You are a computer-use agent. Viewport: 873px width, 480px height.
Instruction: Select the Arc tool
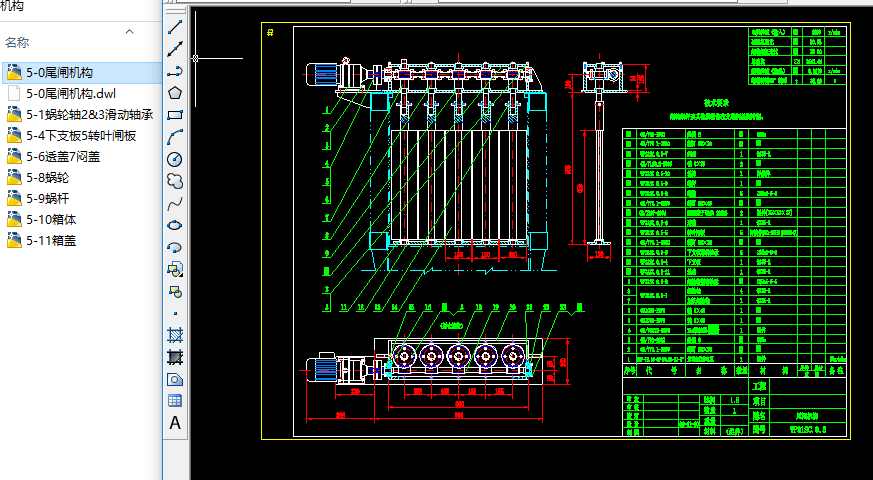[x=175, y=136]
